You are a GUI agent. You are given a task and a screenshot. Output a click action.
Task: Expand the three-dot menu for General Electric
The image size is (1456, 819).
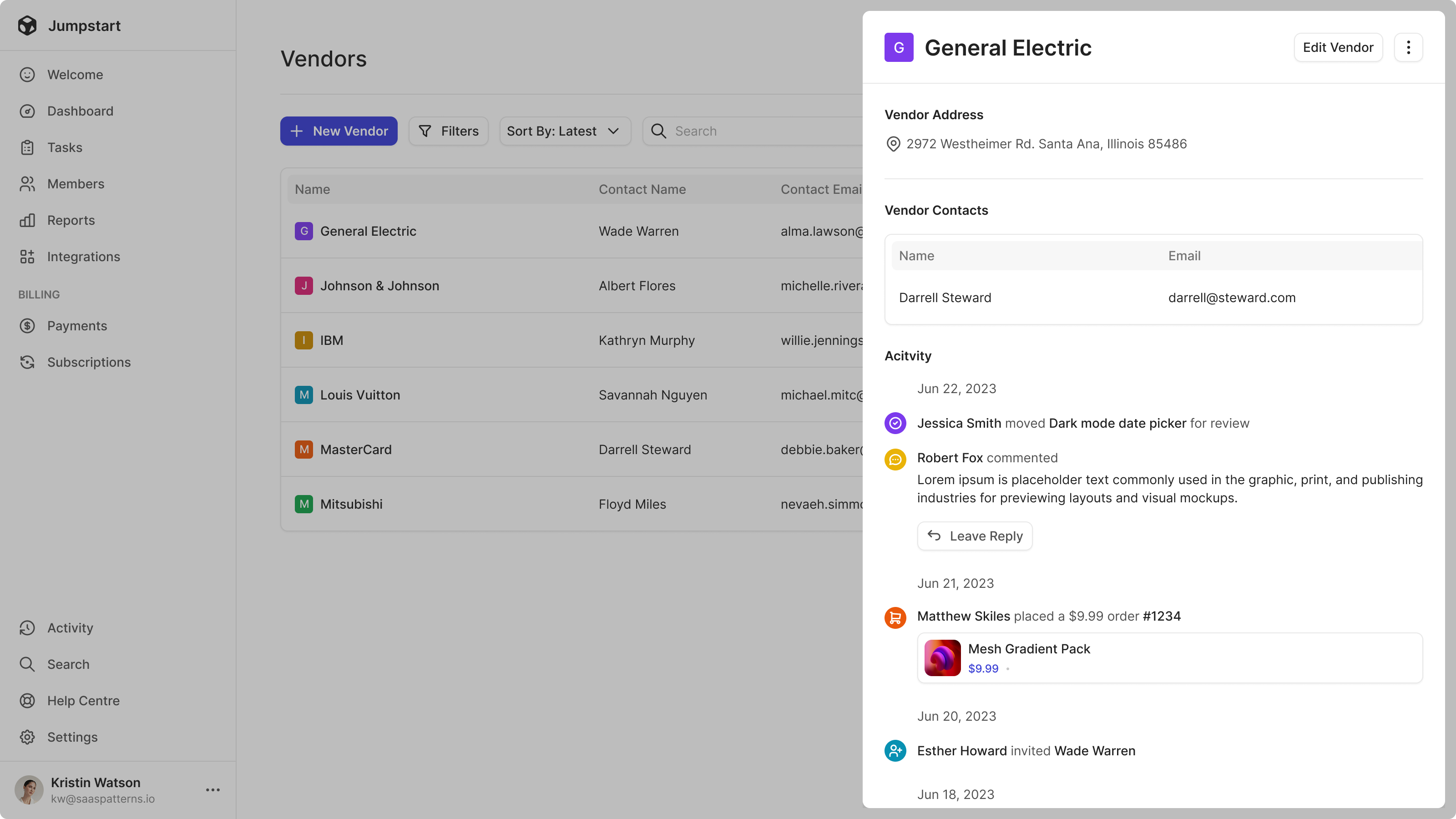1408,47
